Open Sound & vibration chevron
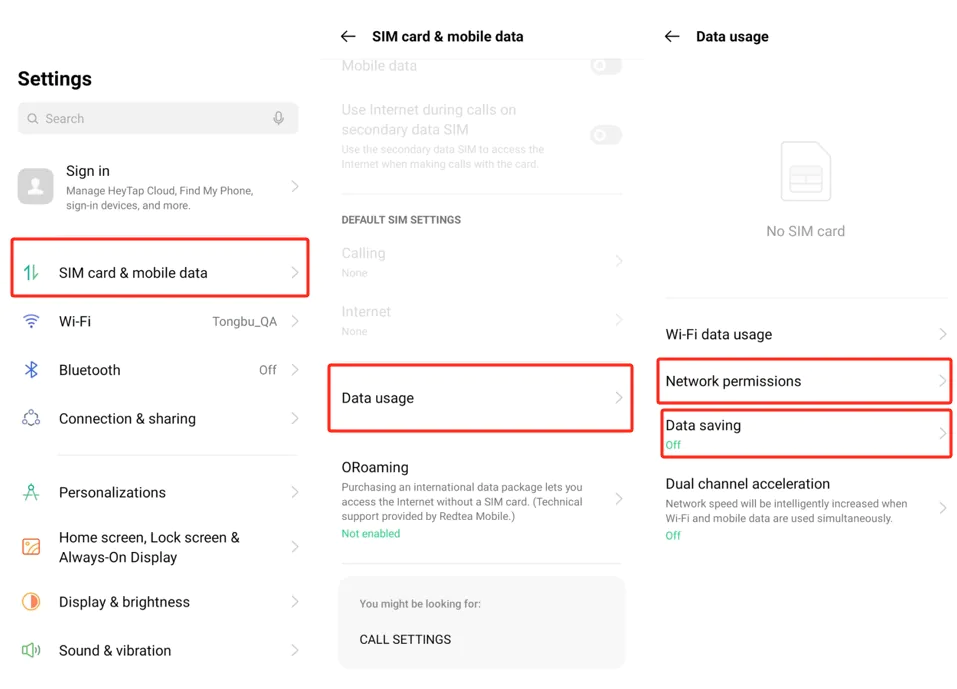 [295, 650]
